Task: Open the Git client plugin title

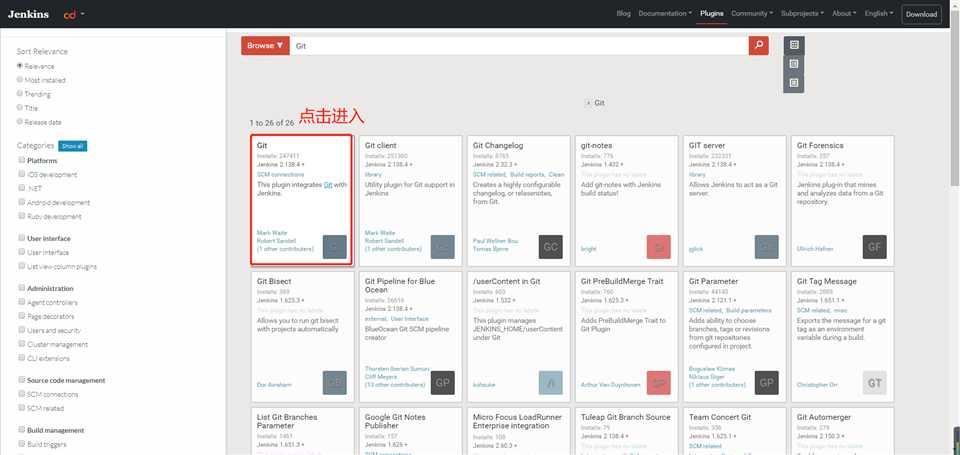Action: [x=381, y=146]
